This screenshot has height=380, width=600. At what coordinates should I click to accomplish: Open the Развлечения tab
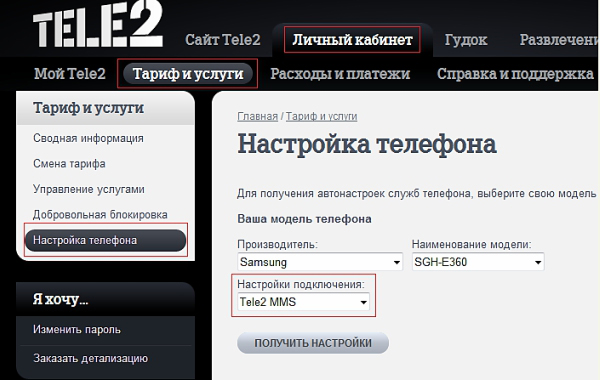tap(559, 40)
